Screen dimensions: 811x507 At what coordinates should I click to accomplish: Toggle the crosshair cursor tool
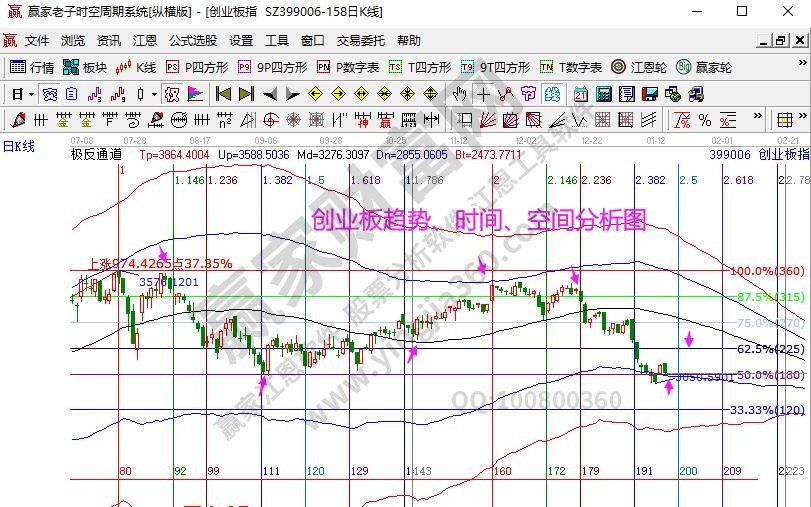pos(483,94)
